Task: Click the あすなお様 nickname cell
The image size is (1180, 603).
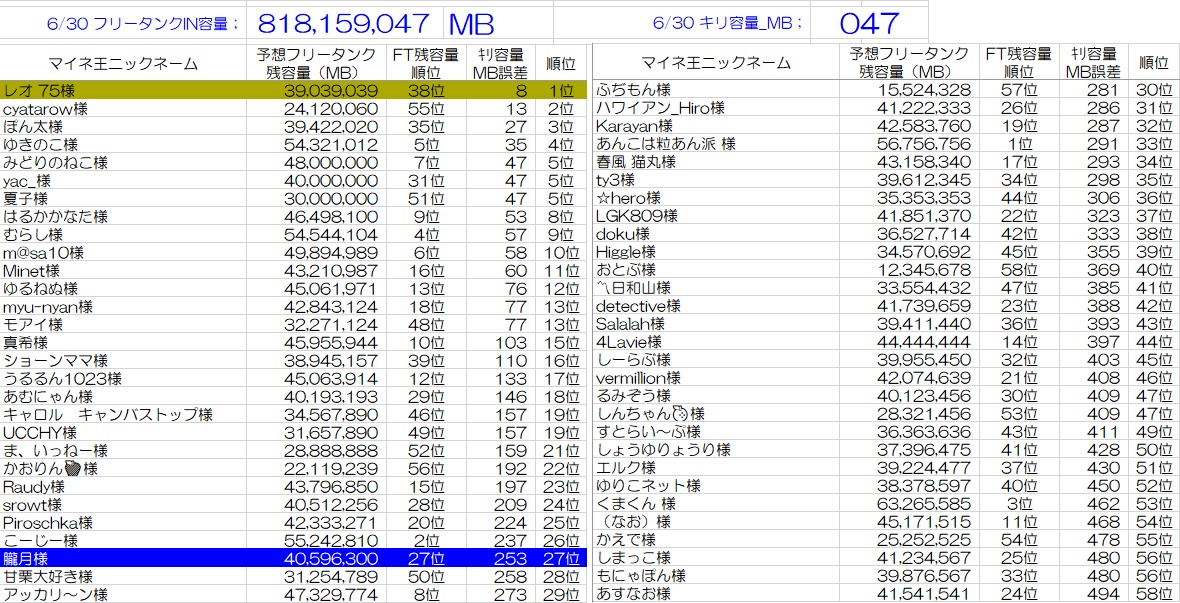Action: [715, 593]
